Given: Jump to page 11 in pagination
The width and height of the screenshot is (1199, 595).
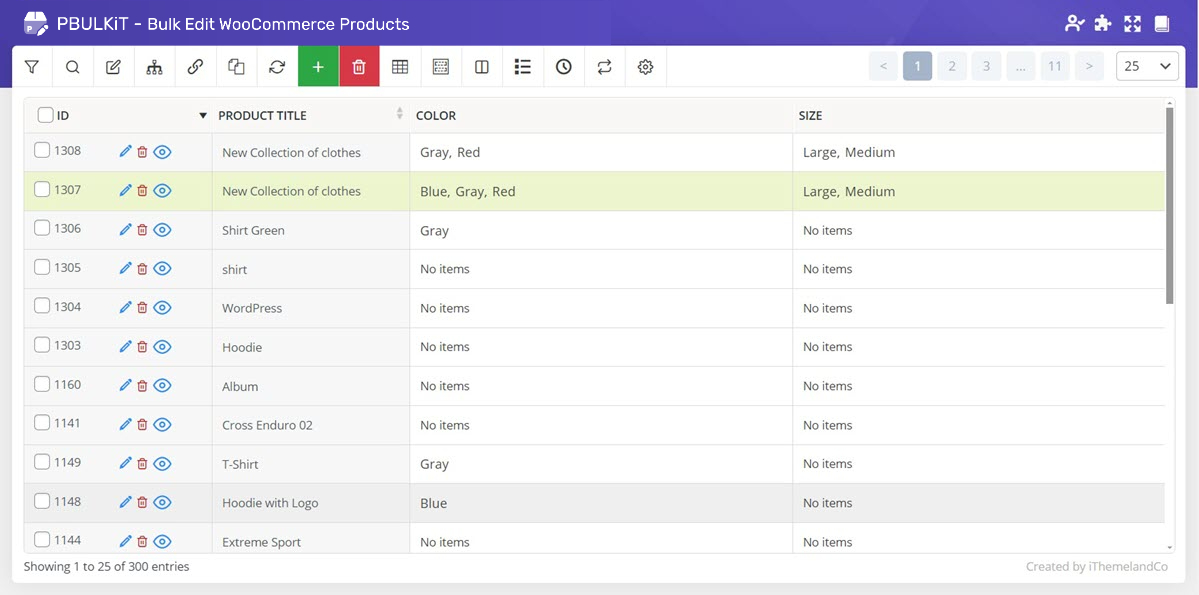Looking at the screenshot, I should point(1054,67).
